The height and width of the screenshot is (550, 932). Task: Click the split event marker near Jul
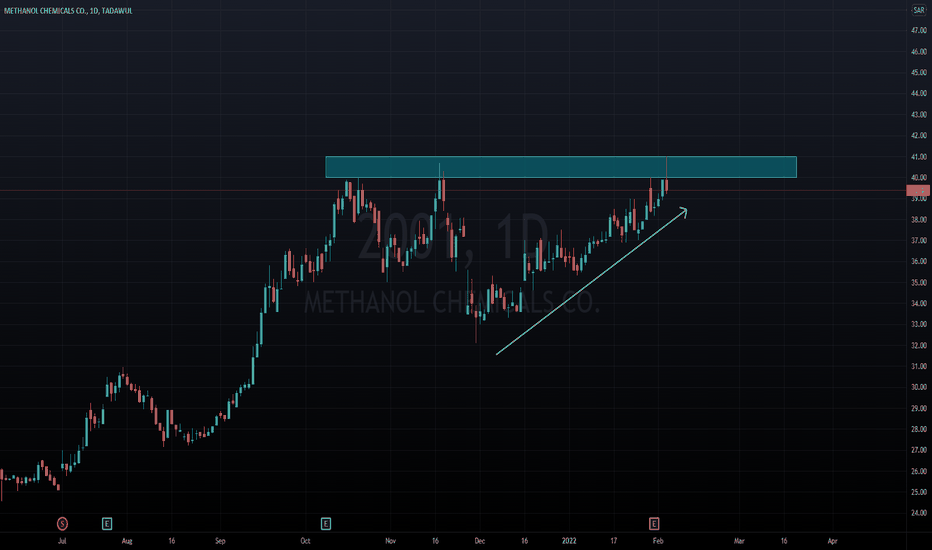point(62,524)
